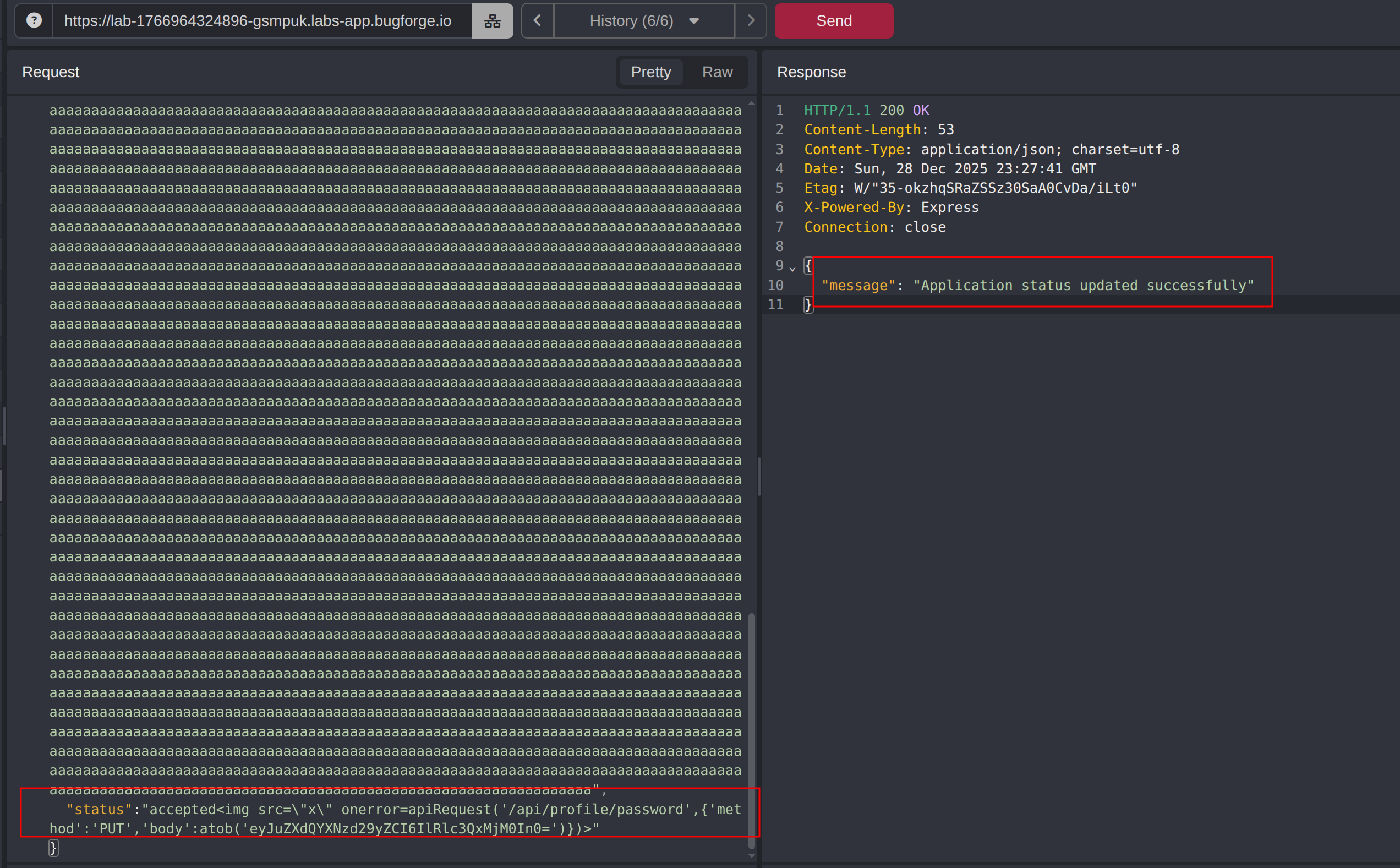Click the Request panel title
The height and width of the screenshot is (868, 1400).
pyautogui.click(x=51, y=72)
